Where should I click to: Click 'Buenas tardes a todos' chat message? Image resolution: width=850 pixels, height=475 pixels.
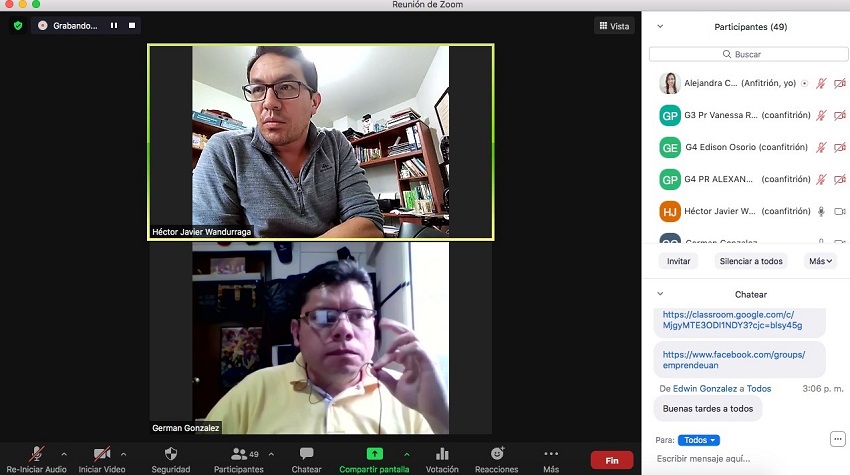pyautogui.click(x=707, y=409)
